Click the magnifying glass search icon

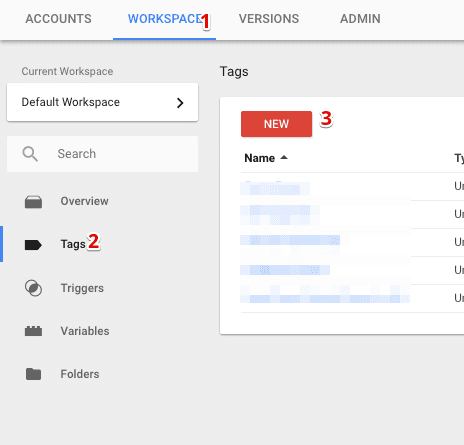coord(30,154)
